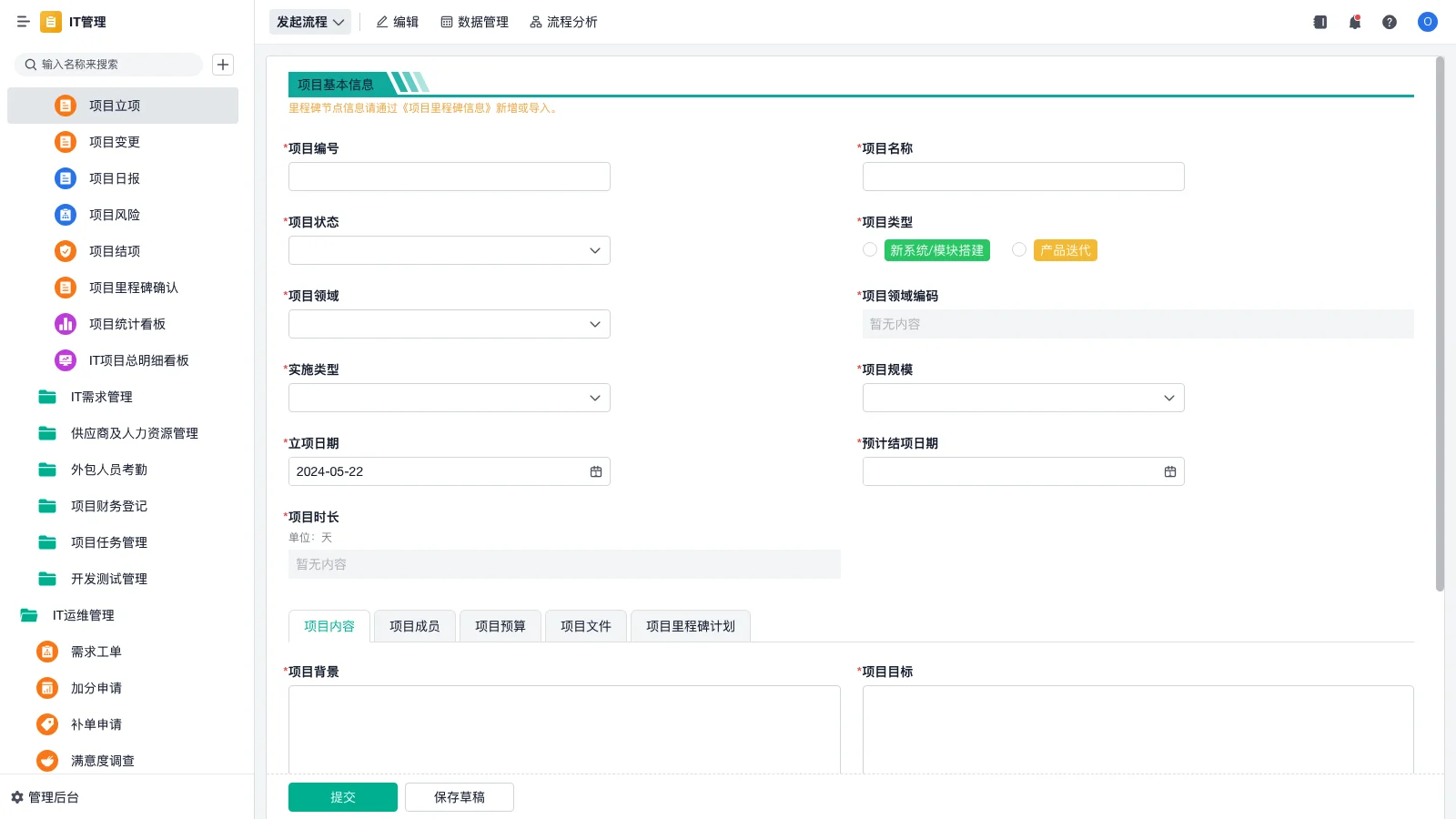Open the help question mark icon
Viewport: 1456px width, 819px height.
1390,22
